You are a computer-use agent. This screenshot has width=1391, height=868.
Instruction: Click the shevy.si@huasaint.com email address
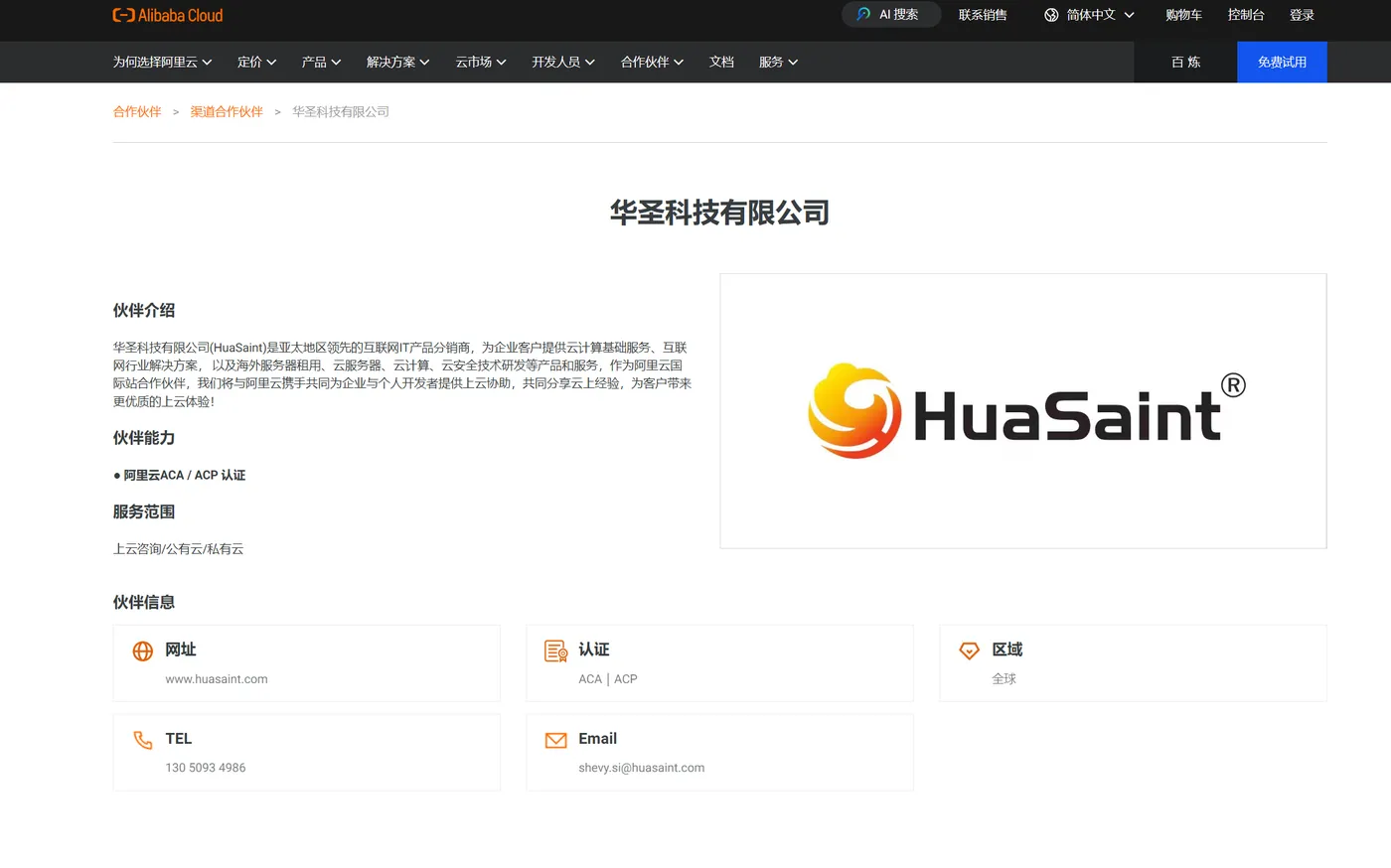coord(642,768)
